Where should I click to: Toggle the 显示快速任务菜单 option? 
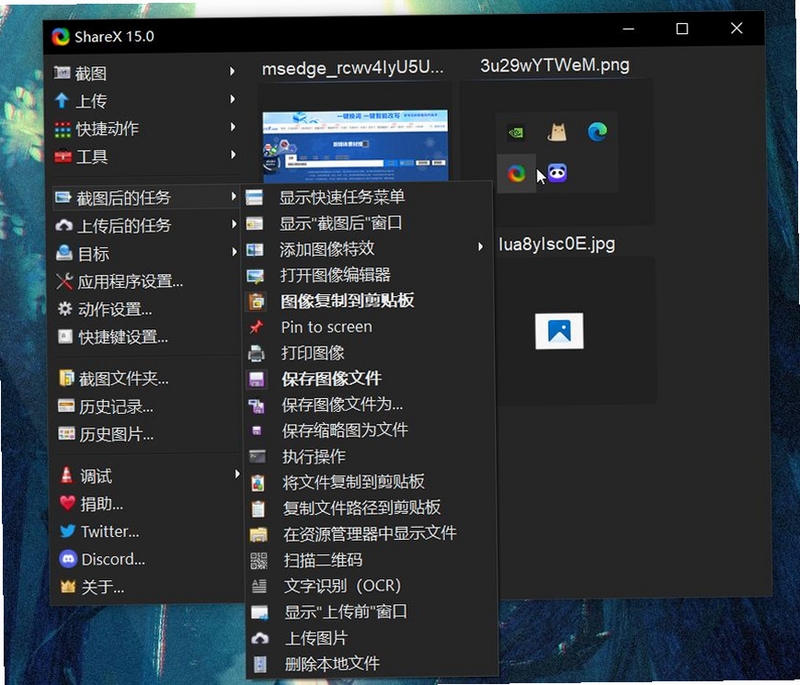(x=342, y=197)
